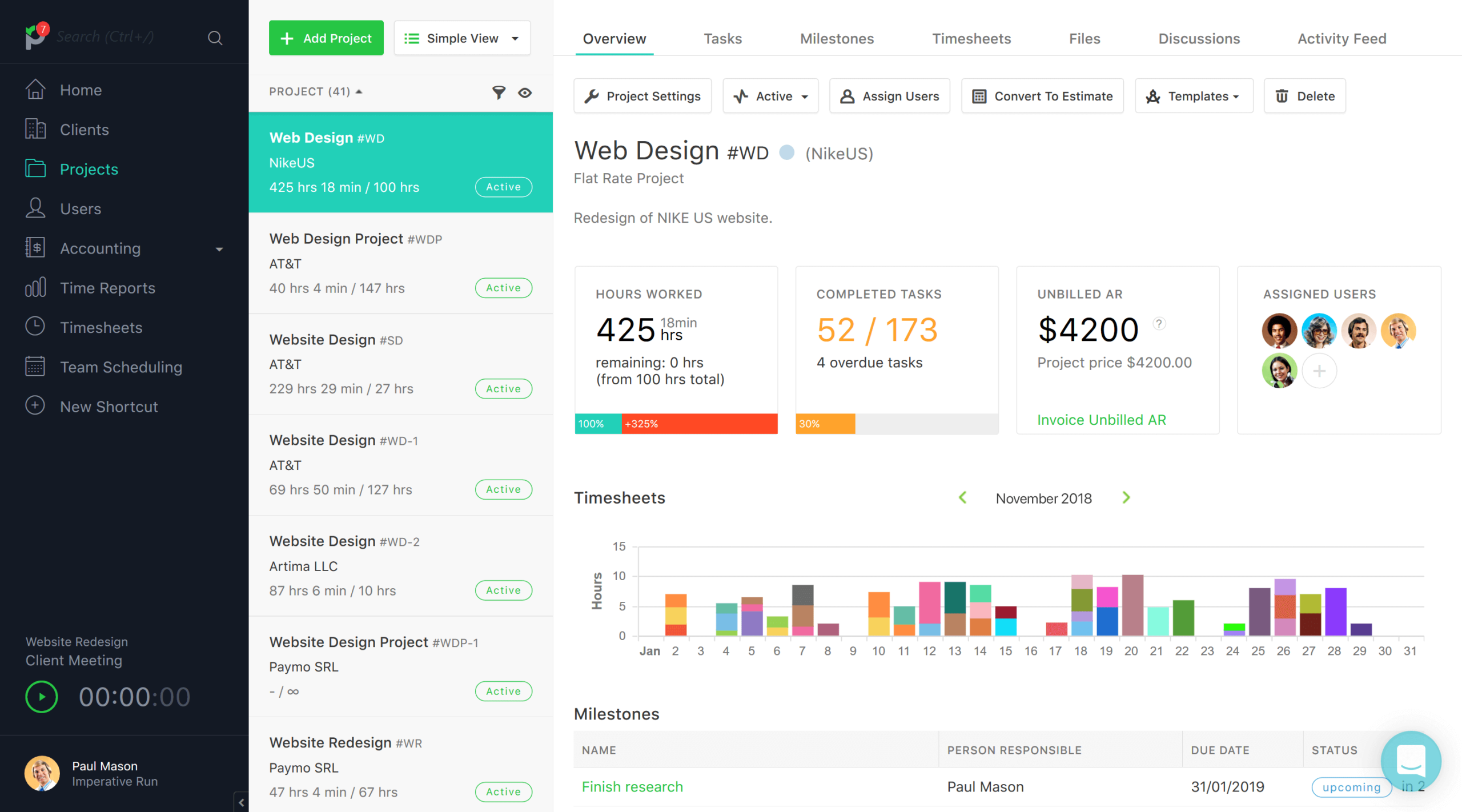Go to the Time Reports section
Viewport: 1462px width, 812px height.
[x=107, y=288]
